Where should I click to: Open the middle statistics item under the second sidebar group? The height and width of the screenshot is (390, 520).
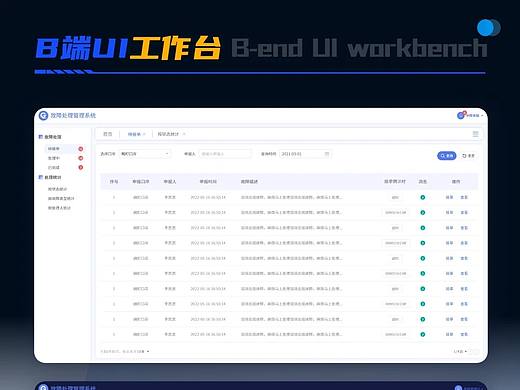click(x=61, y=198)
